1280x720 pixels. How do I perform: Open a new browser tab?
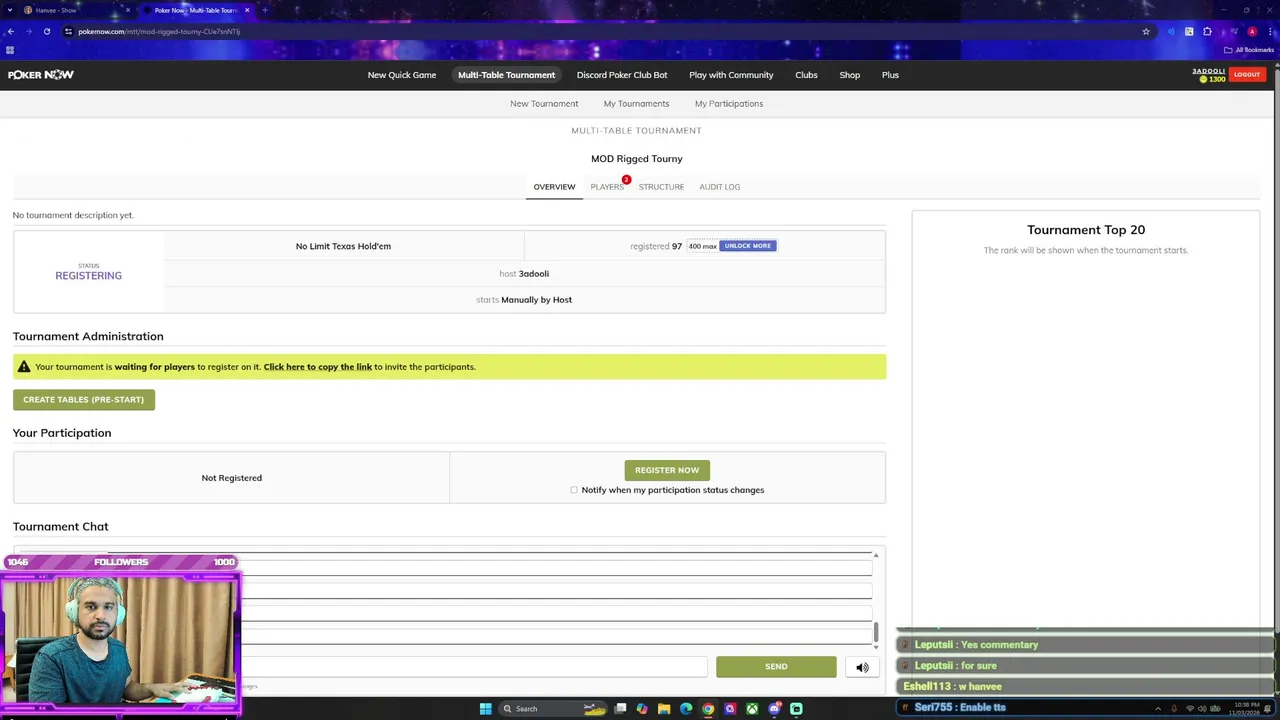[265, 10]
